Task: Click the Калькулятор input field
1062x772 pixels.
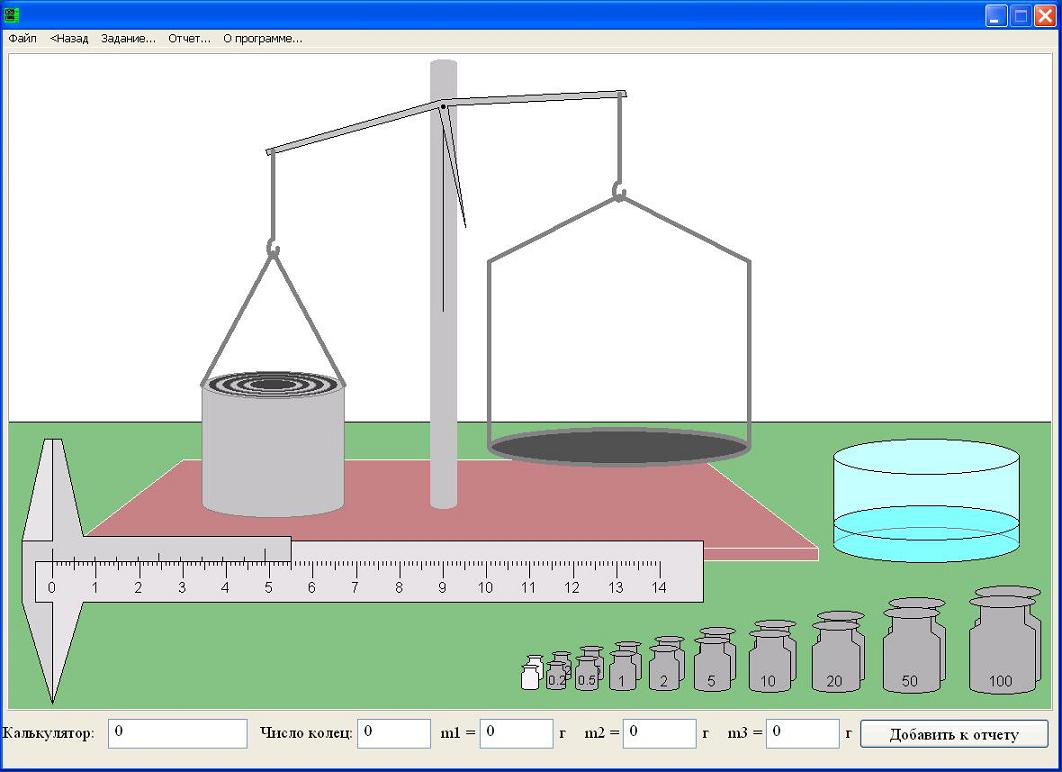Action: 177,733
